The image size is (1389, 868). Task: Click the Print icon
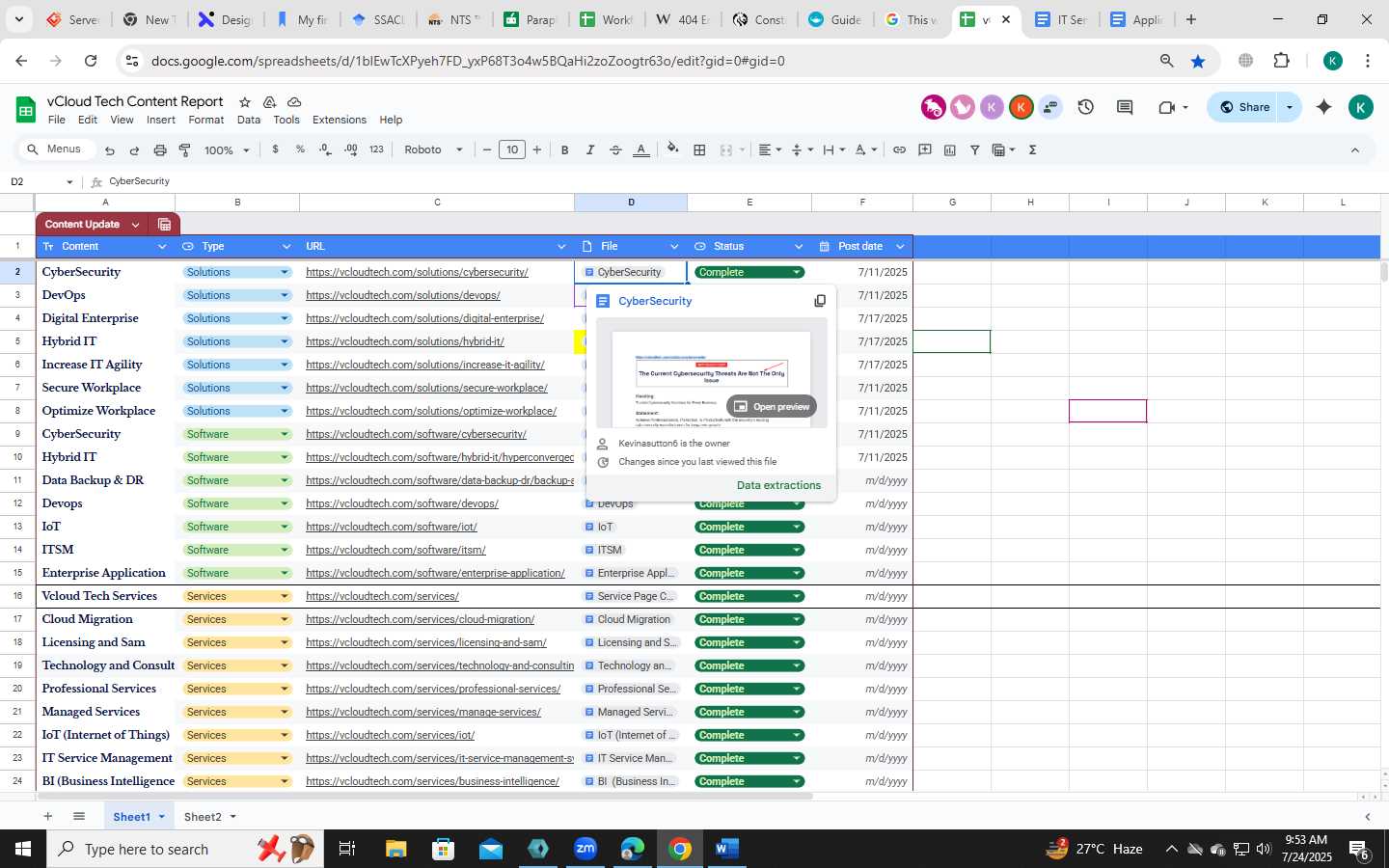coord(160,150)
